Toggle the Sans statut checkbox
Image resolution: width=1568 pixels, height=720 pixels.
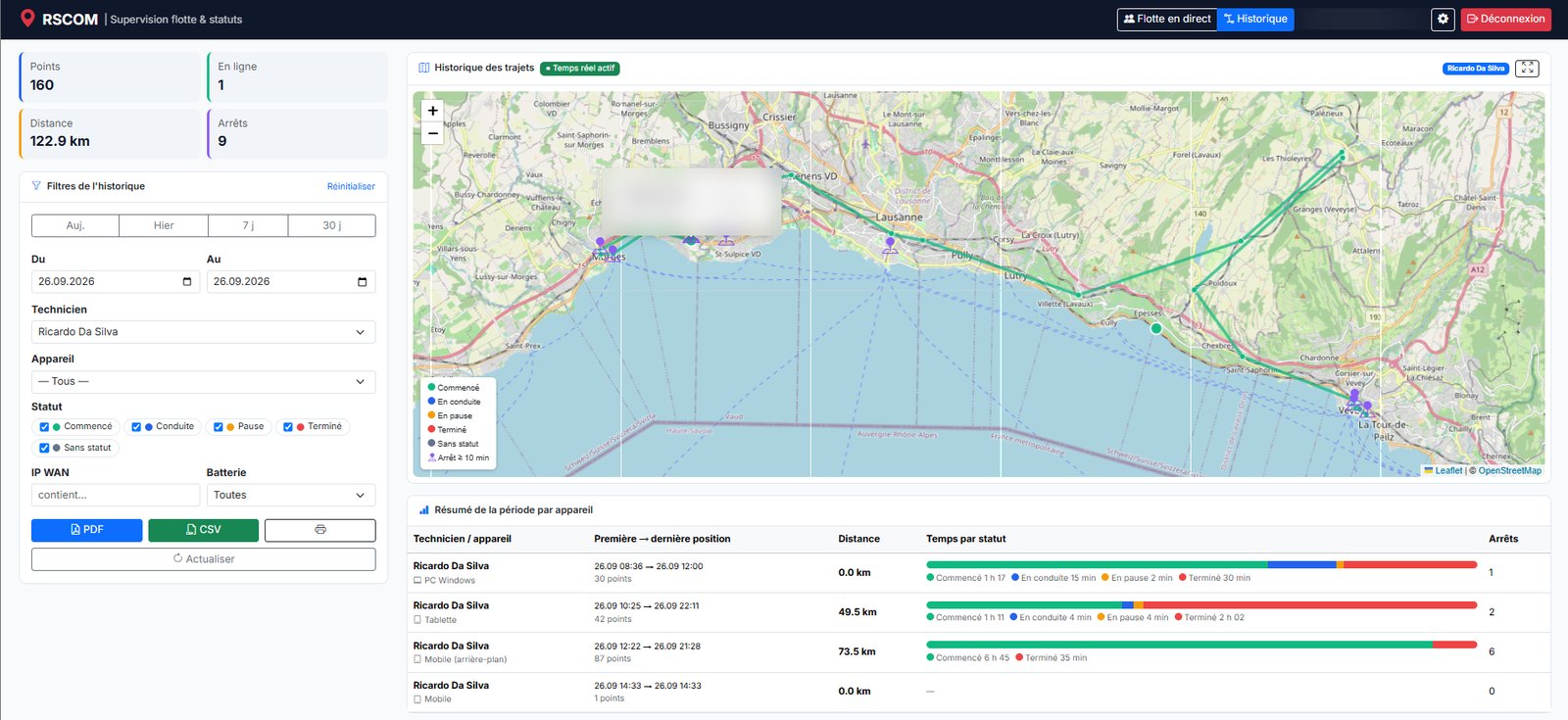pyautogui.click(x=44, y=449)
